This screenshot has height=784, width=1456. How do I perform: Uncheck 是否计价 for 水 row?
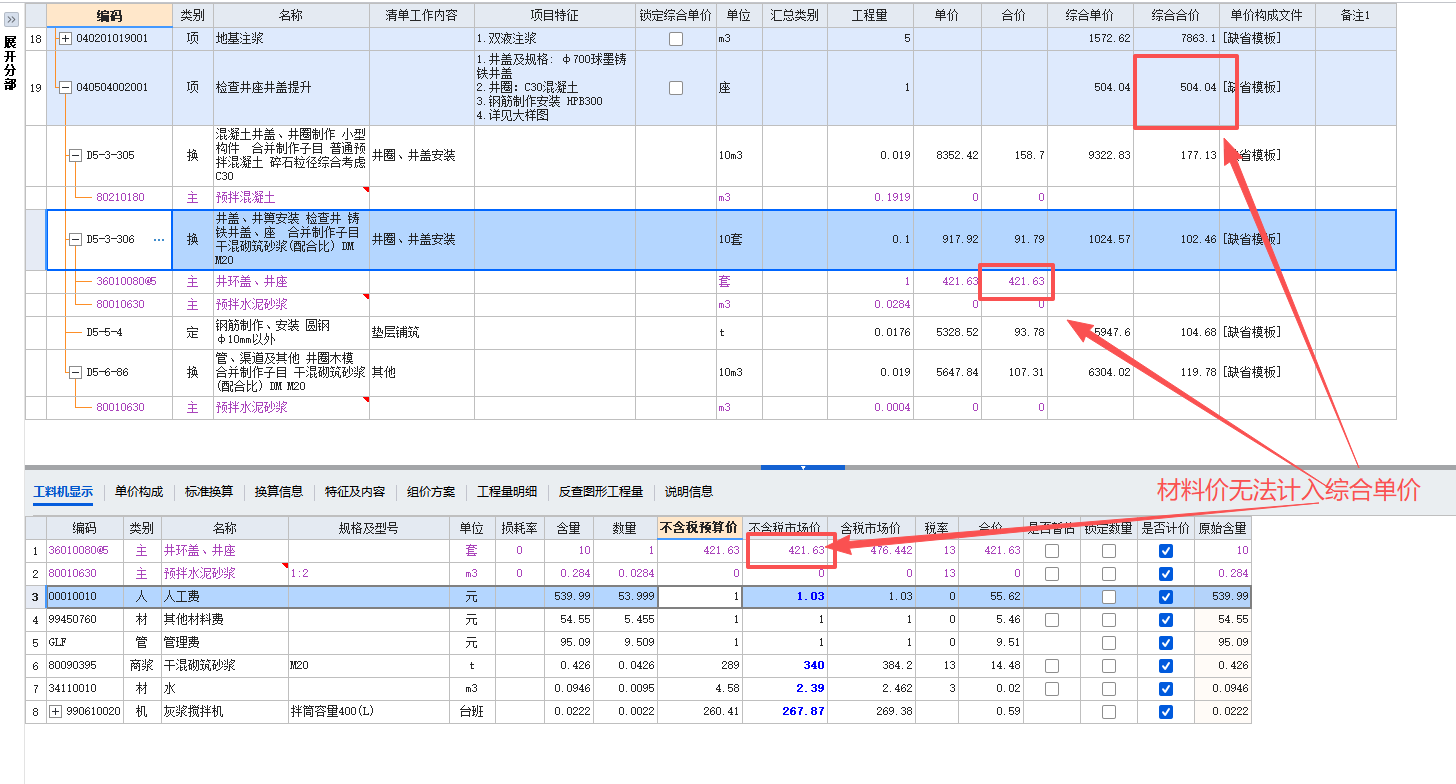pyautogui.click(x=1165, y=689)
